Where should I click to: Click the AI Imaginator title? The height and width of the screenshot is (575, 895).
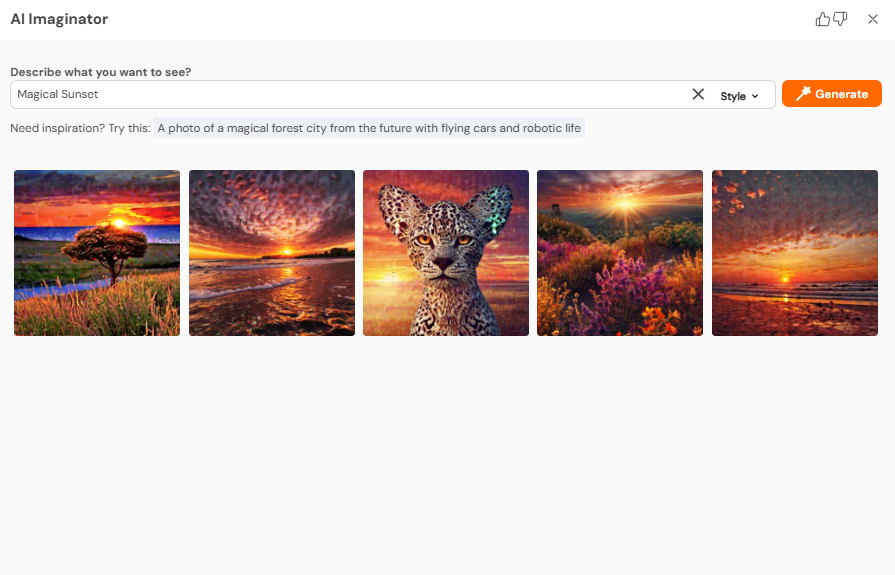[x=59, y=19]
